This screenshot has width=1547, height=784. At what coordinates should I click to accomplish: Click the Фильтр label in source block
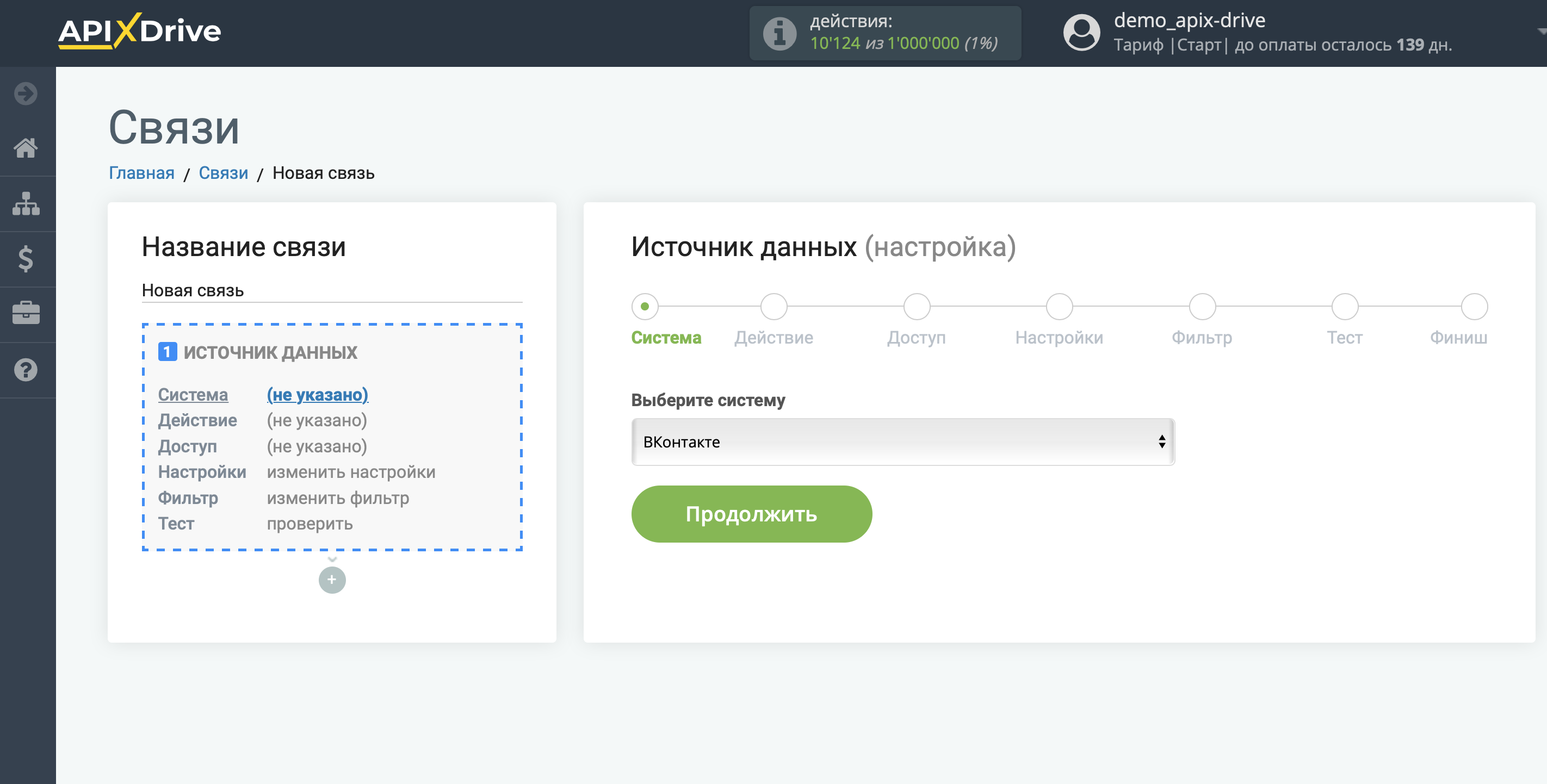(x=188, y=498)
